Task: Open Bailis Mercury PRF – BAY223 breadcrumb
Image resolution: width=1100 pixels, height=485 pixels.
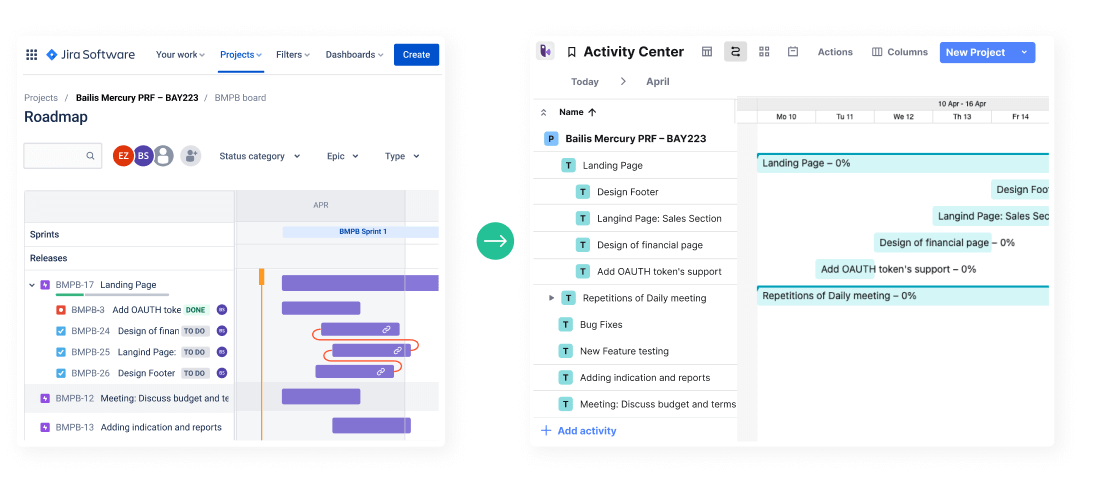Action: coord(137,98)
